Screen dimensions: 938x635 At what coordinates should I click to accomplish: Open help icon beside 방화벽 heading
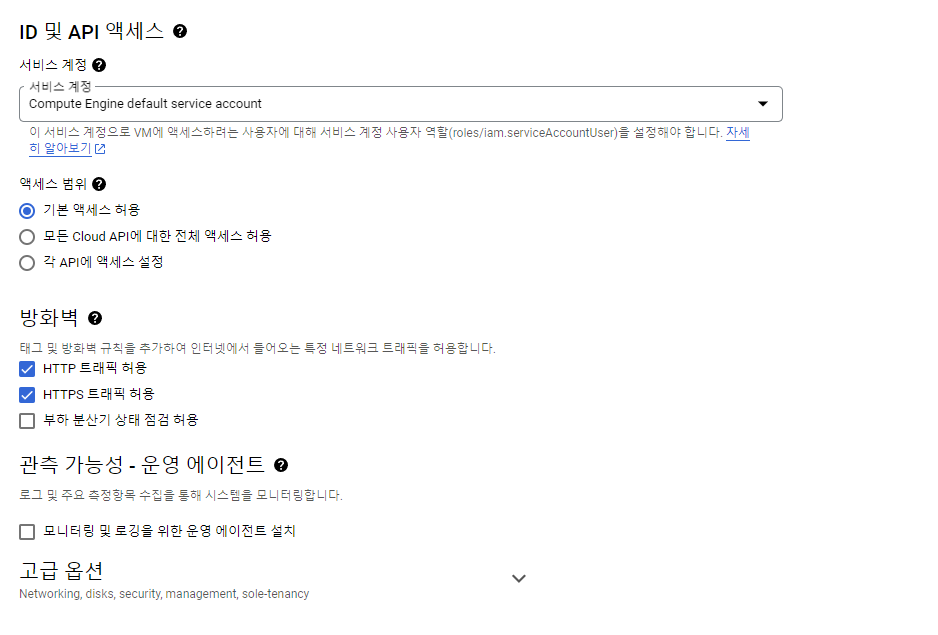[95, 318]
